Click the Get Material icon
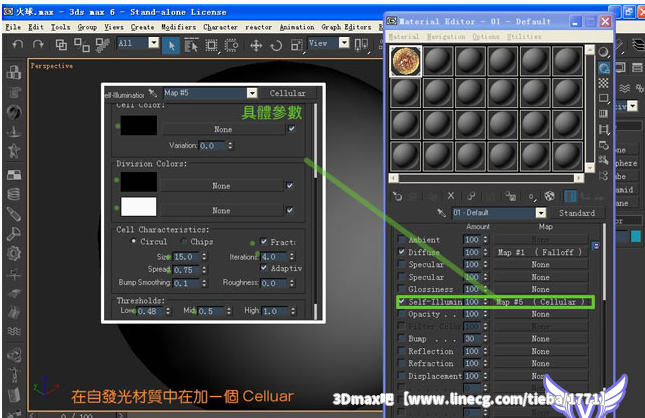The height and width of the screenshot is (418, 645). (397, 197)
